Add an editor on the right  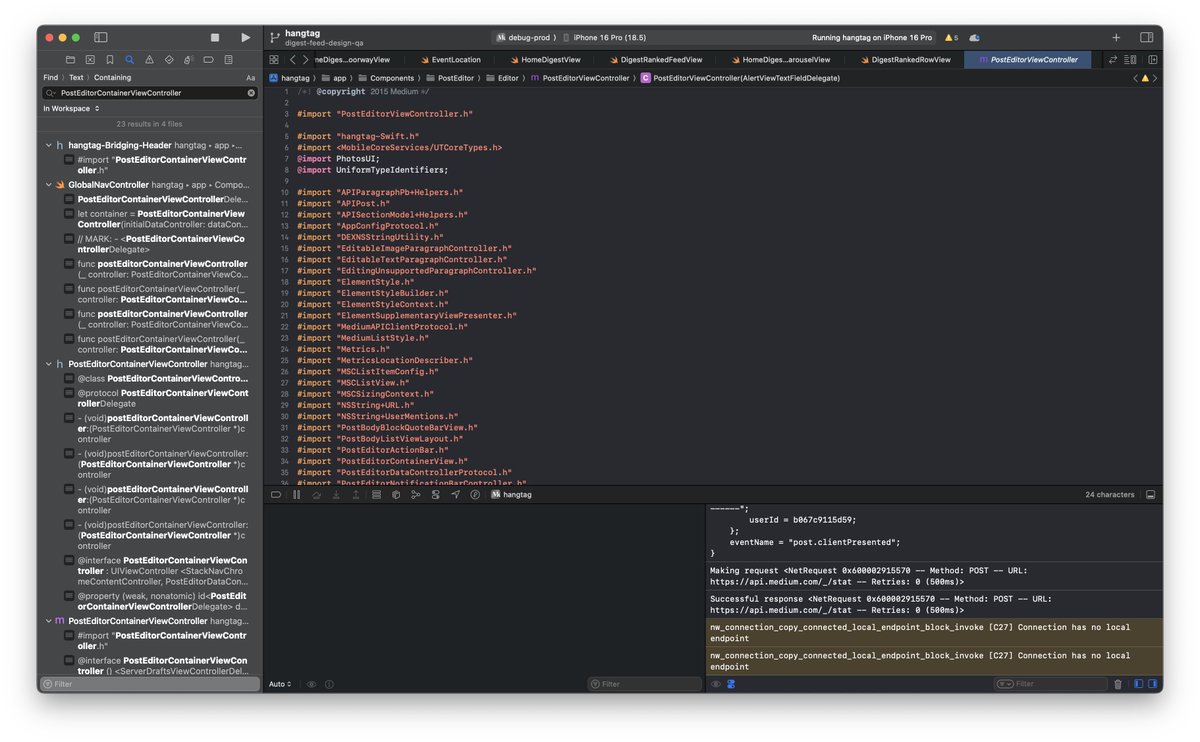(x=1152, y=60)
